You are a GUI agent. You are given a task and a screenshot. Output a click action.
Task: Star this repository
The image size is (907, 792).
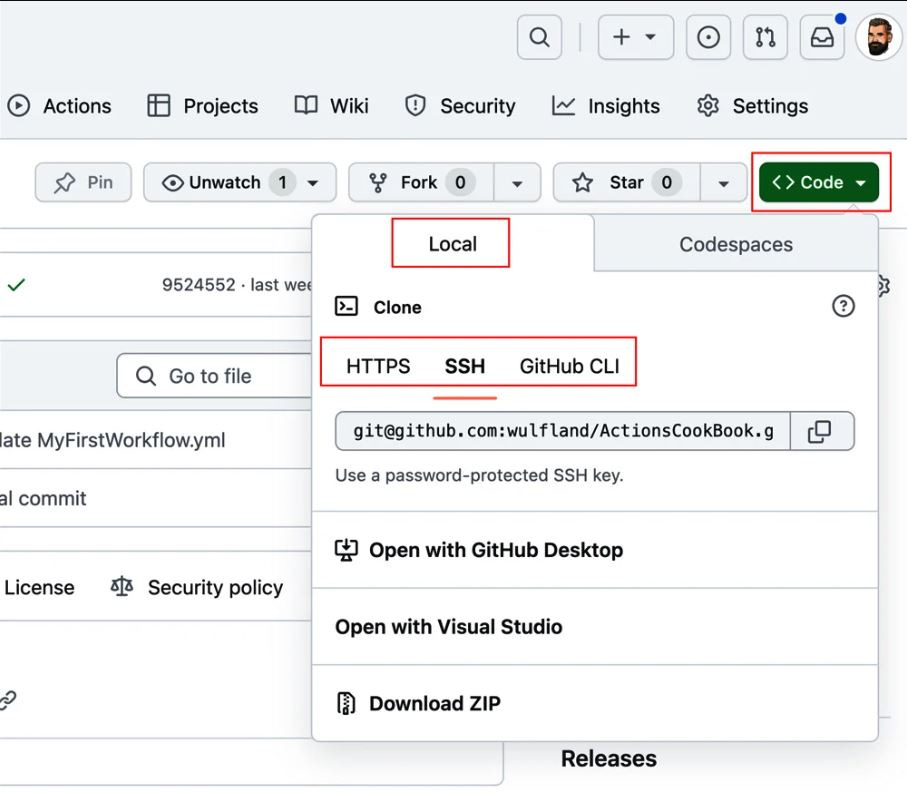click(626, 182)
